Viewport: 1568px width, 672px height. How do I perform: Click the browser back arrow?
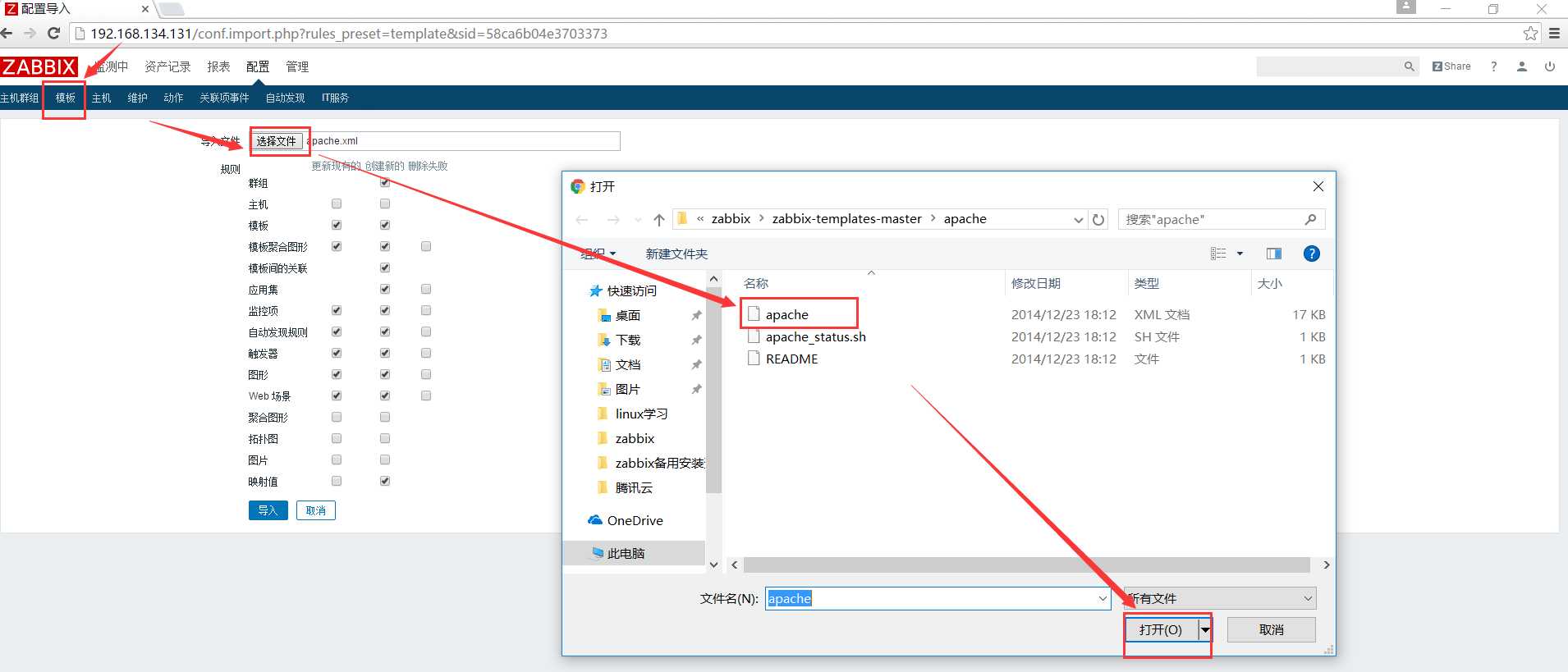click(7, 34)
